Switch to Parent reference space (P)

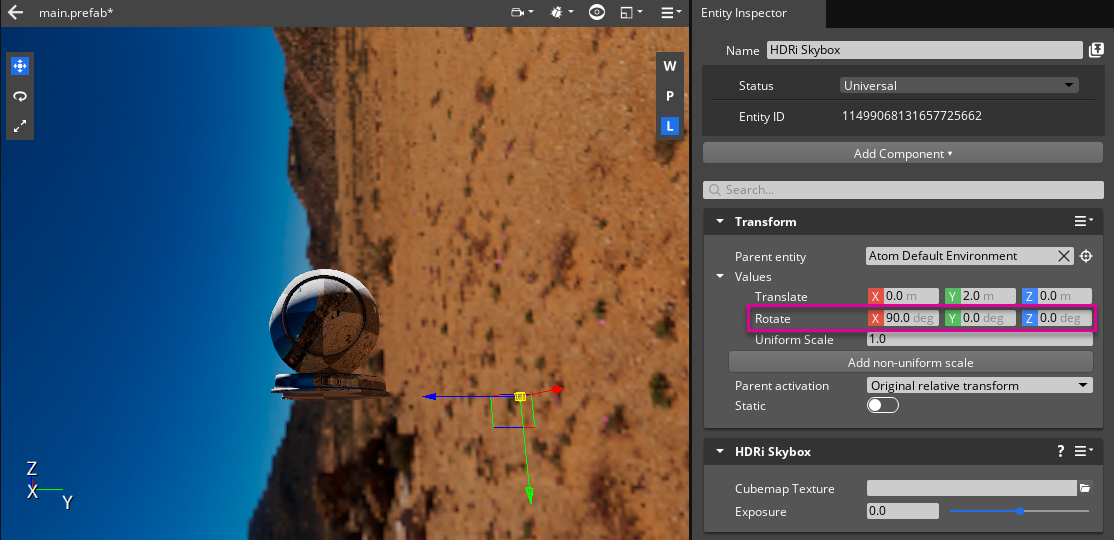[x=670, y=96]
